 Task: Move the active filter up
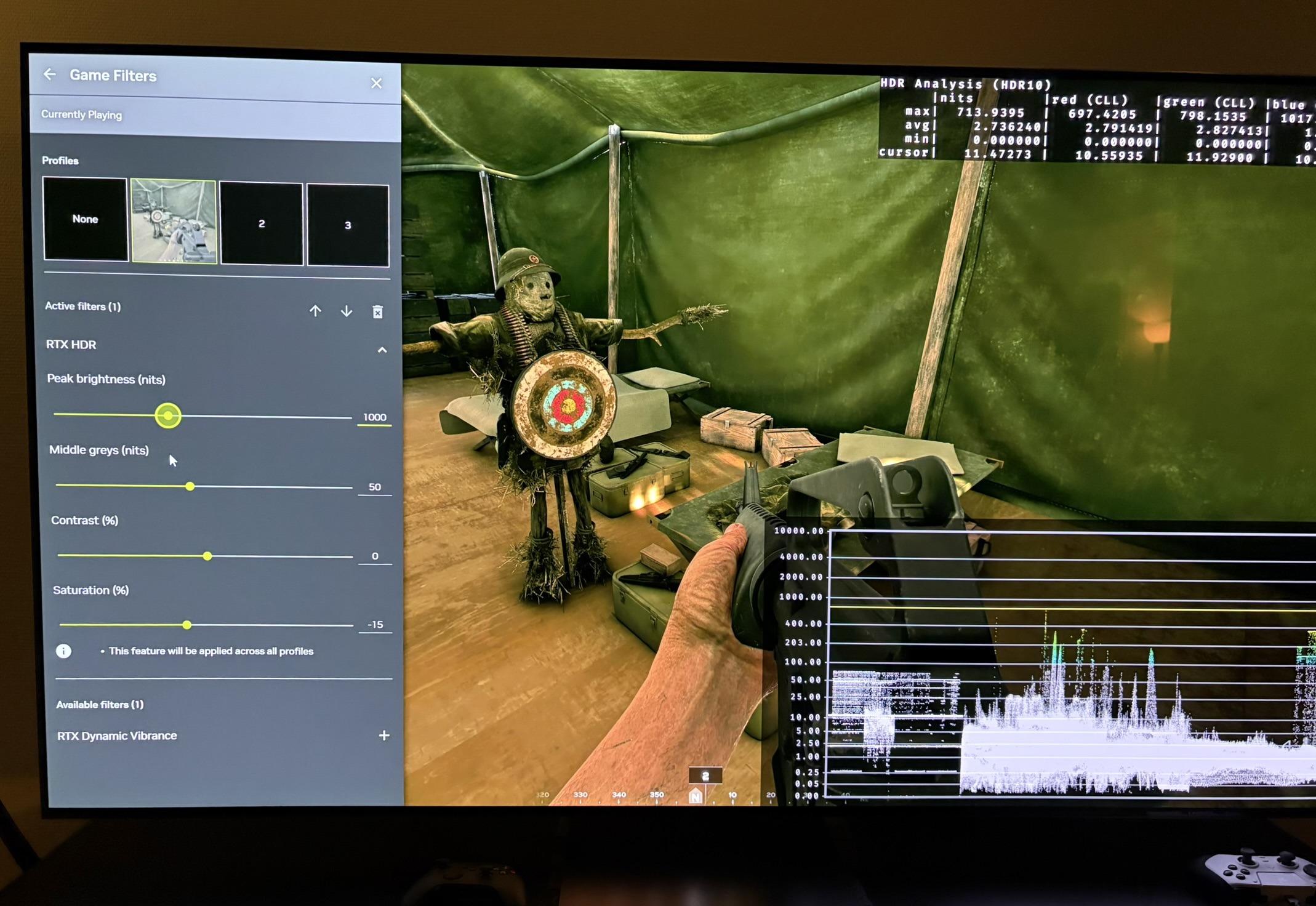[x=315, y=311]
